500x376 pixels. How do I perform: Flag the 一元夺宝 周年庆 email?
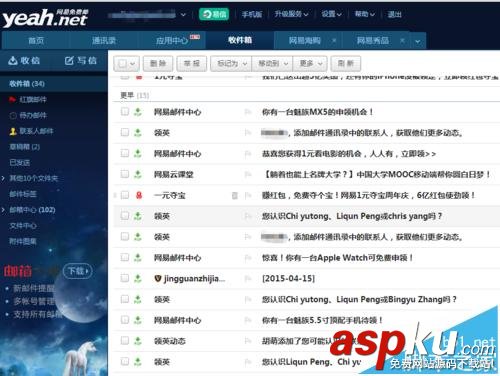248,195
